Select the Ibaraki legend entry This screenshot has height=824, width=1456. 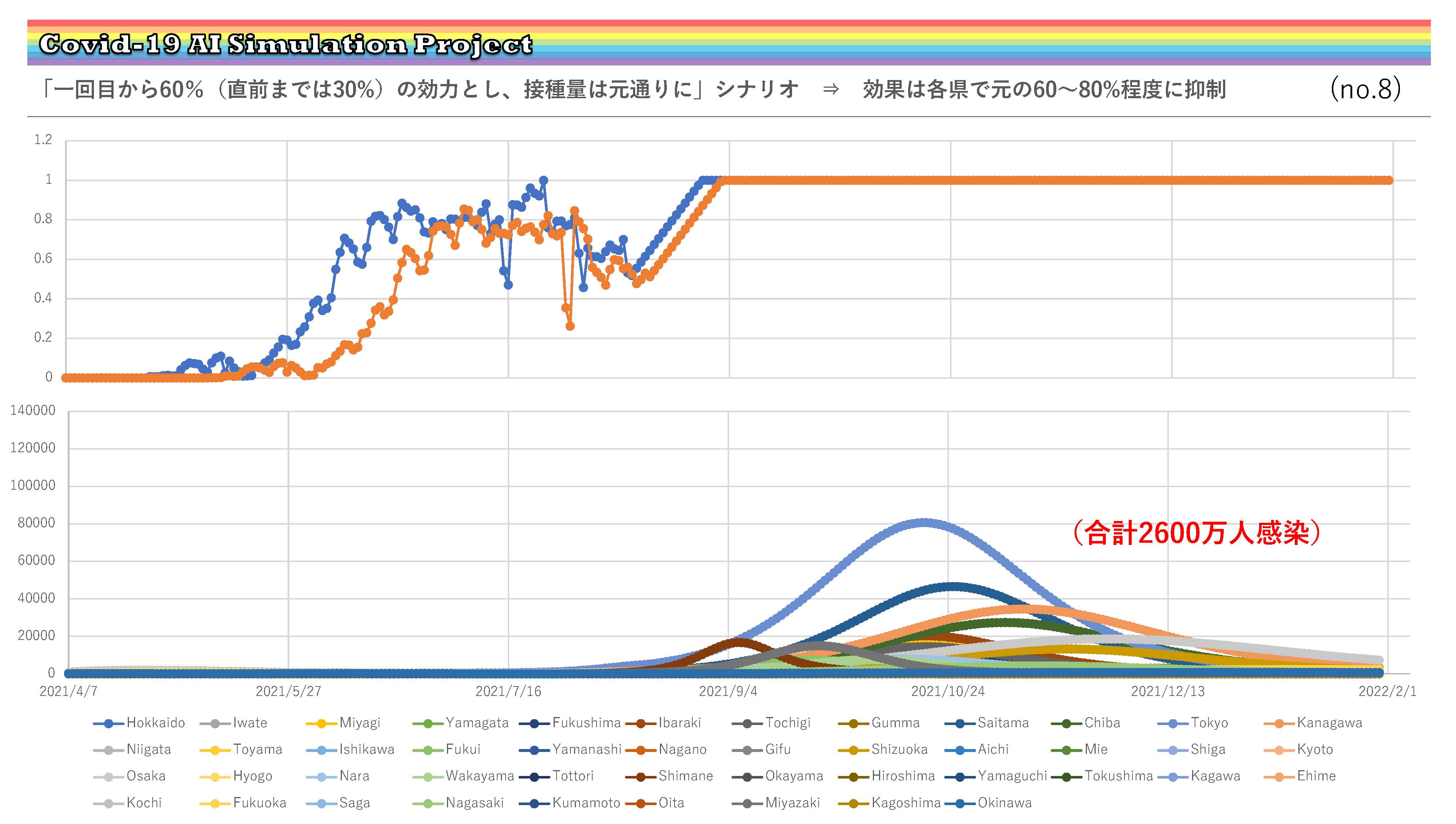[x=664, y=723]
